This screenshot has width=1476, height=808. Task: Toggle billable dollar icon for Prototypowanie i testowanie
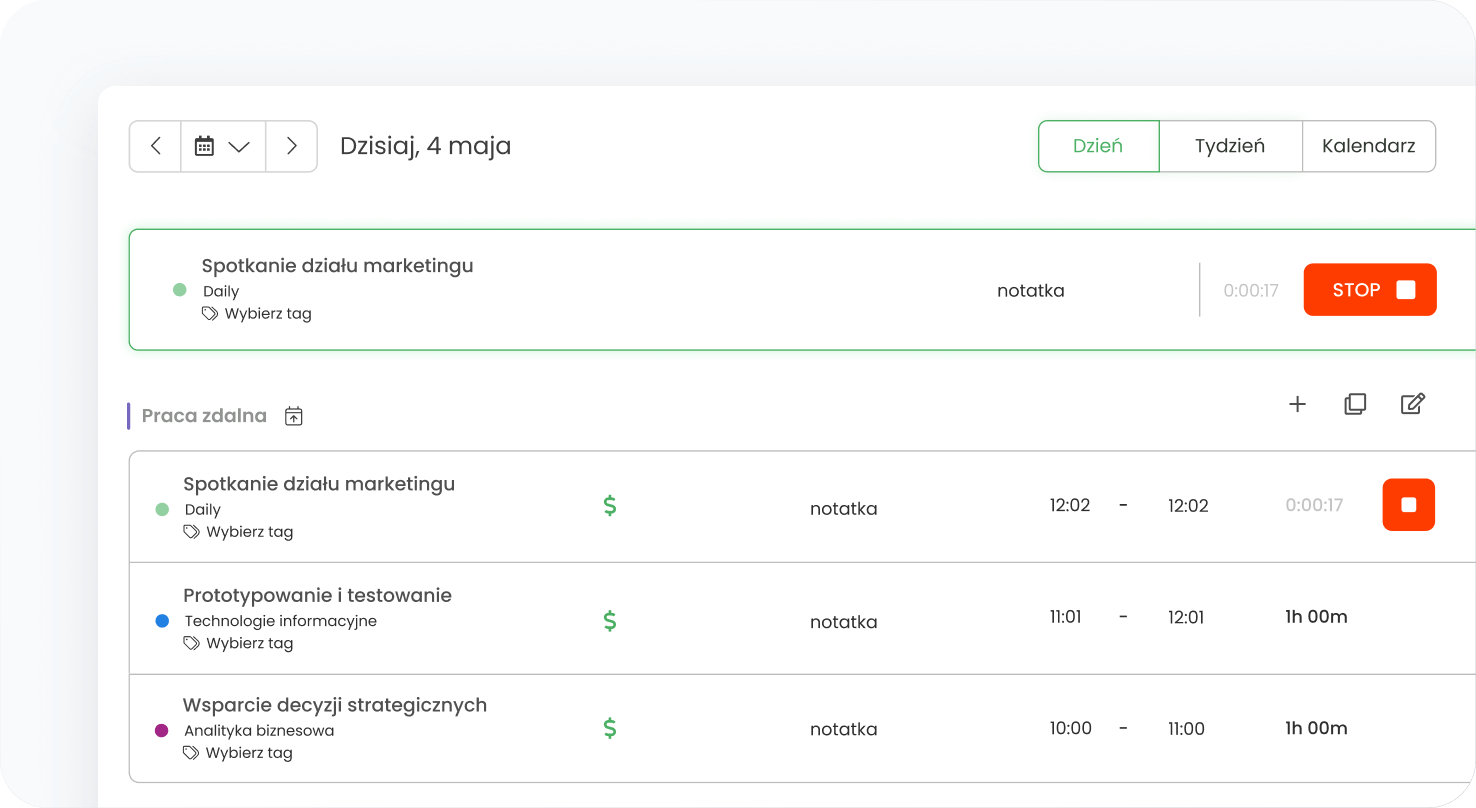pos(610,621)
